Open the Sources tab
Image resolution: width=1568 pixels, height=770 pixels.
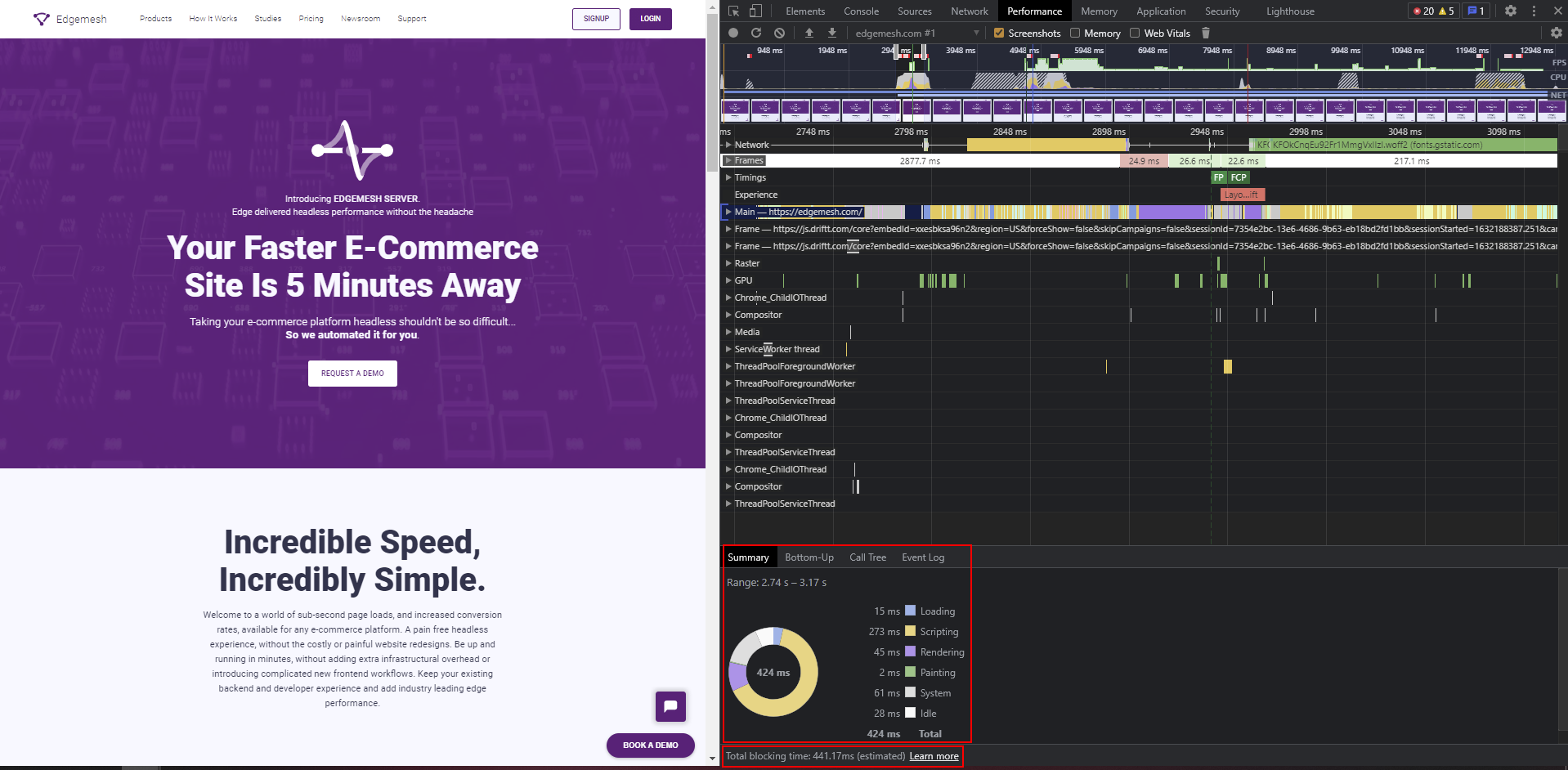914,11
